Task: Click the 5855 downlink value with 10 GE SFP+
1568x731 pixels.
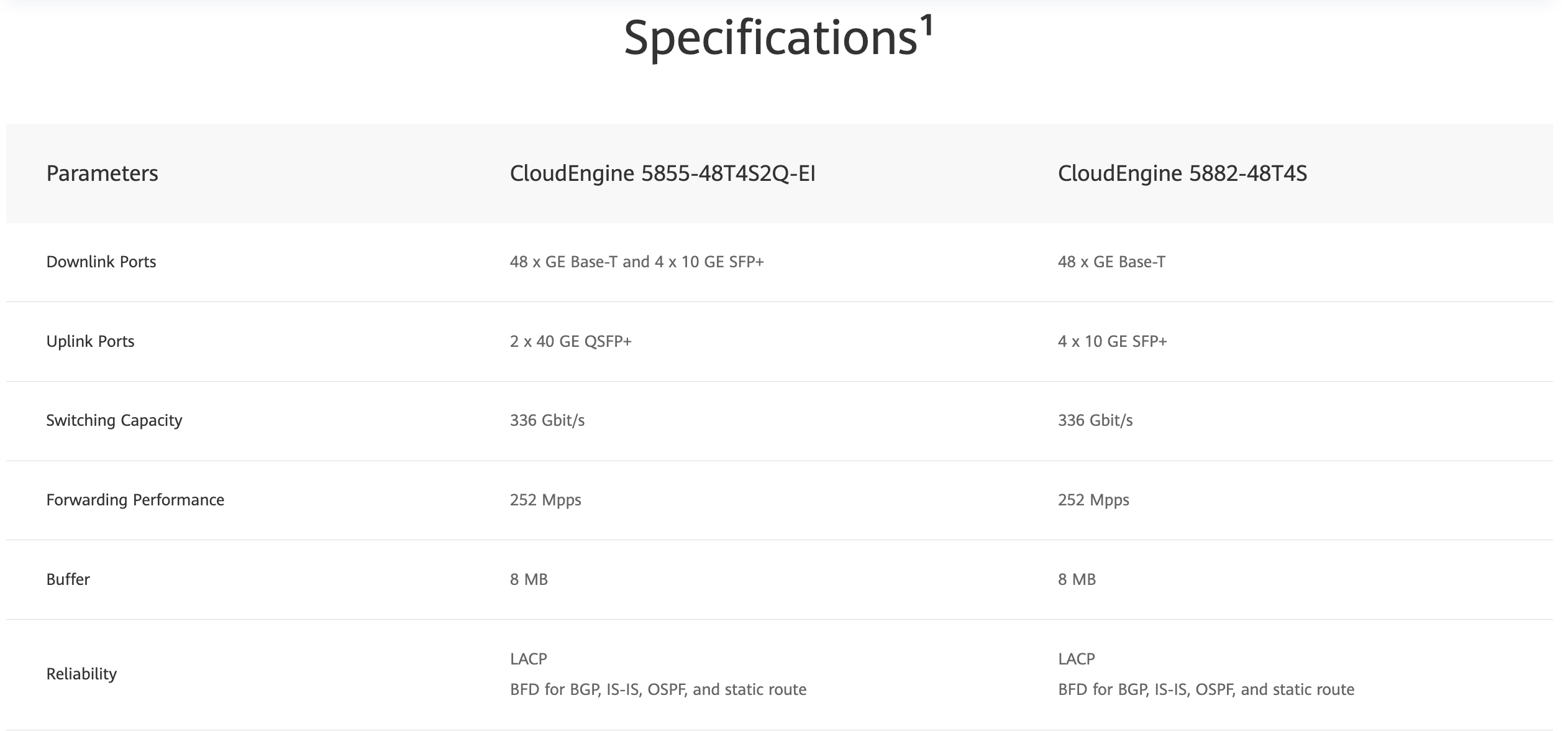Action: (637, 262)
